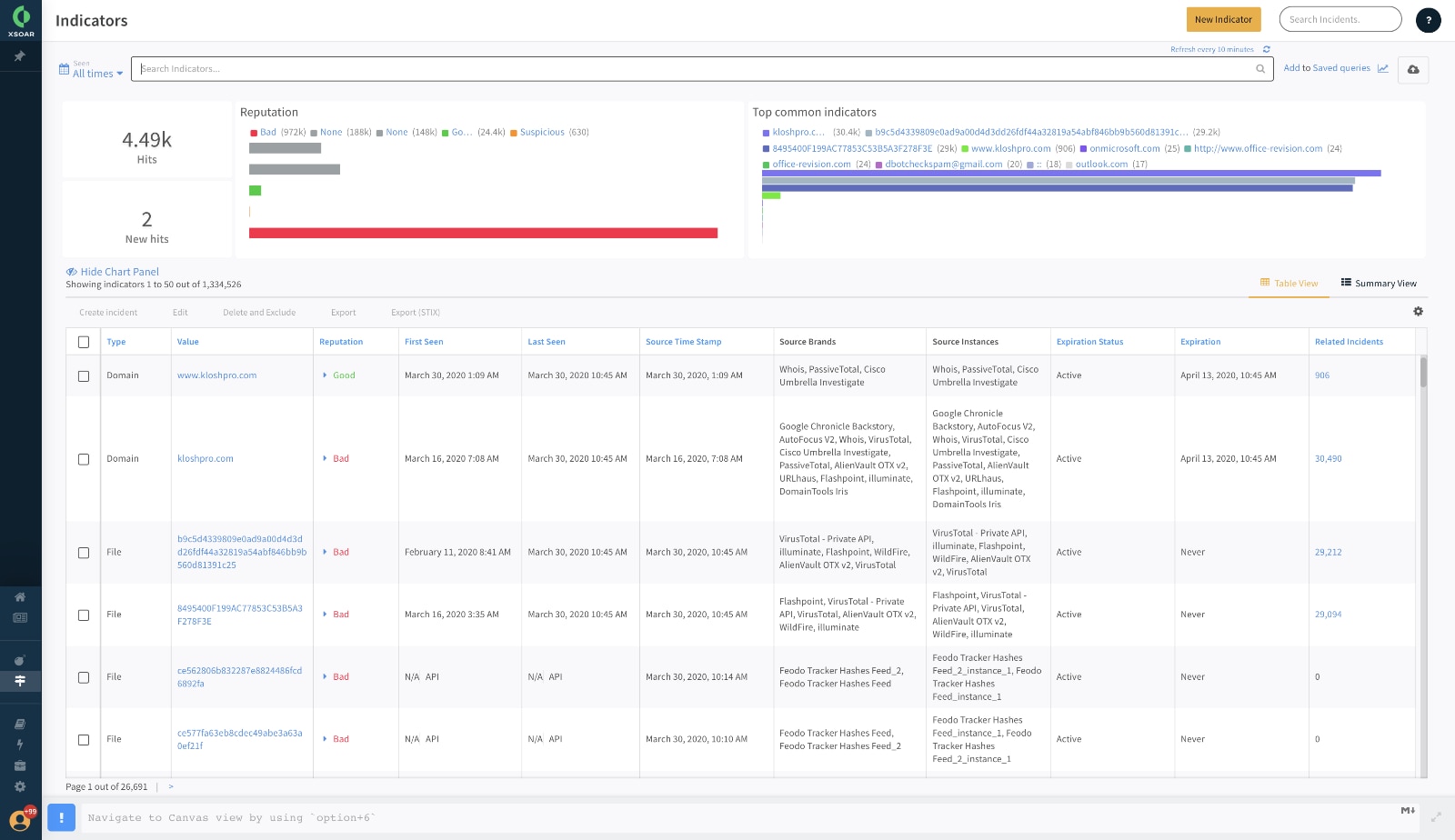Click the lightning bolt Automation sidebar icon
The image size is (1455, 840).
coord(20,745)
